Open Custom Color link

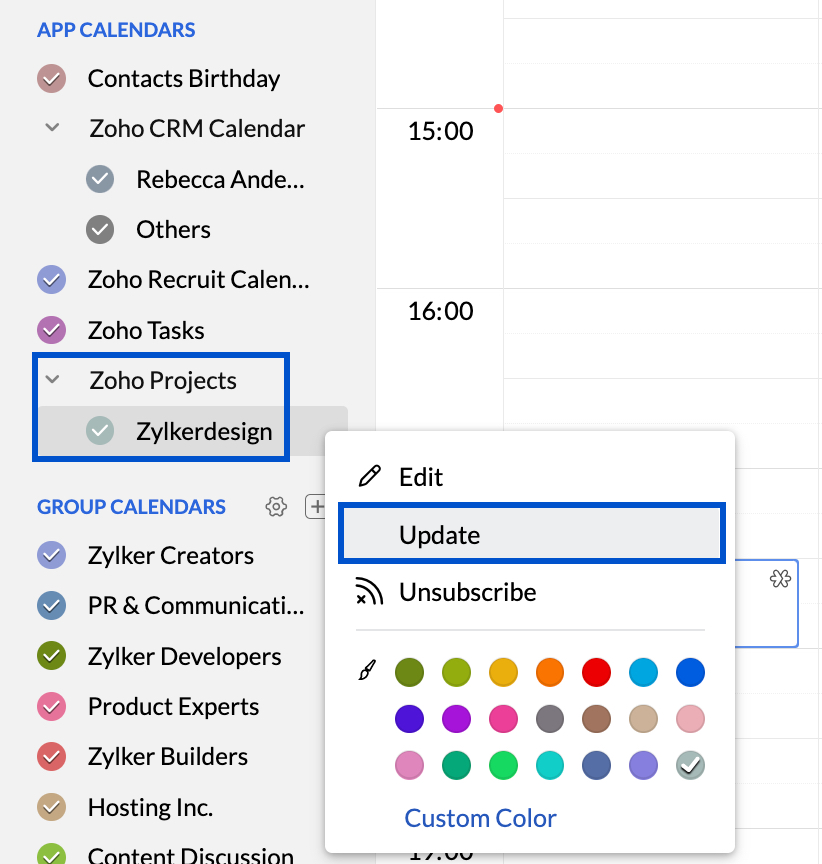point(480,818)
